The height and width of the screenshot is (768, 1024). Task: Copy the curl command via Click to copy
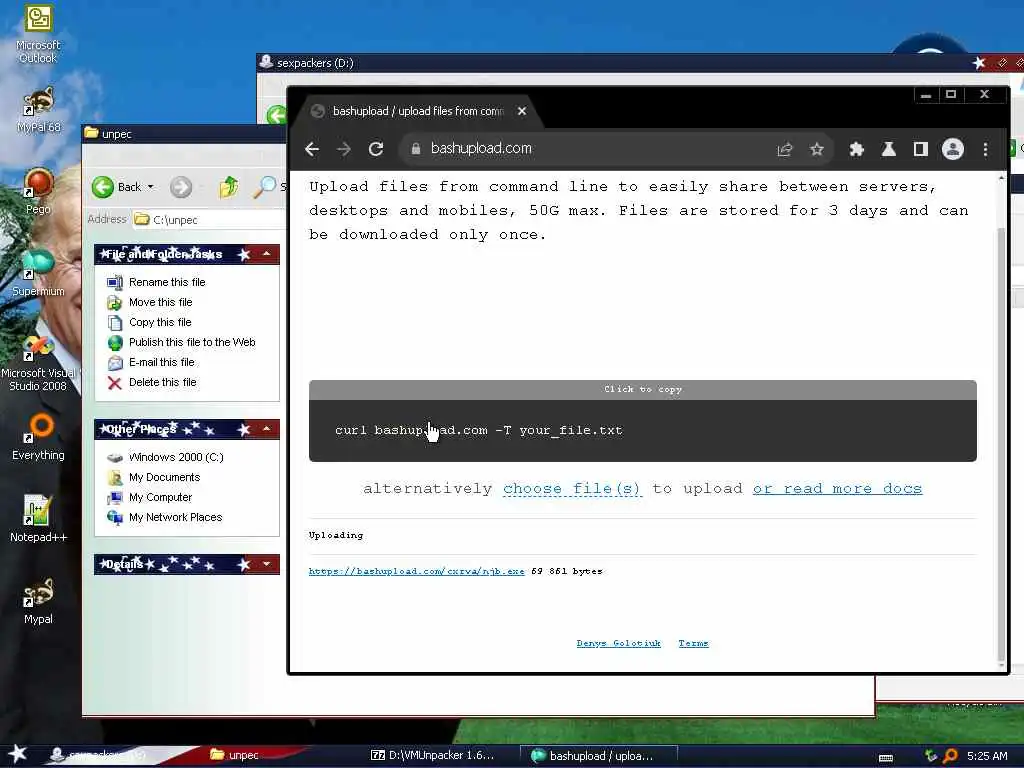click(x=643, y=389)
